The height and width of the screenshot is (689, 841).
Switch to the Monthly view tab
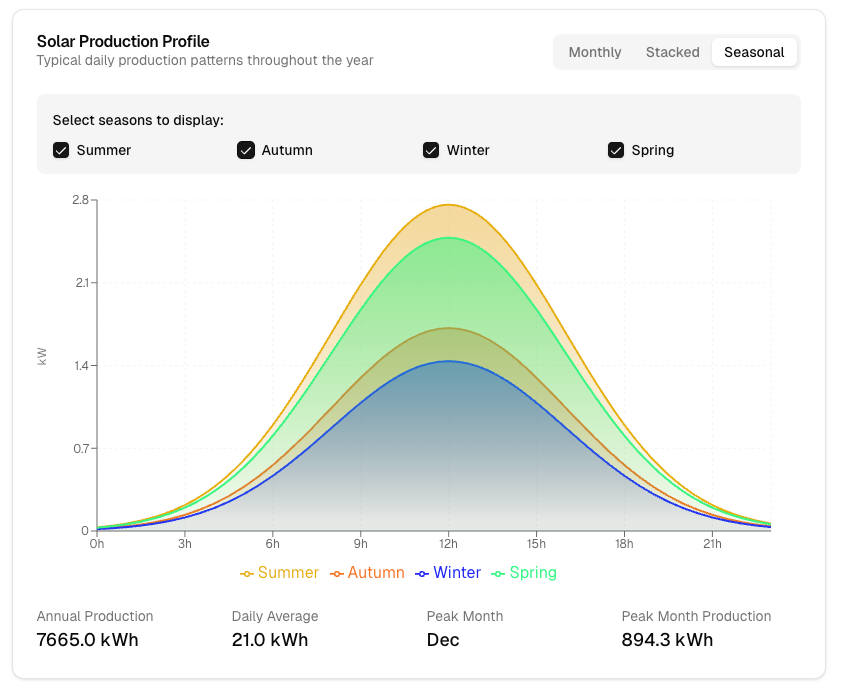(x=595, y=52)
